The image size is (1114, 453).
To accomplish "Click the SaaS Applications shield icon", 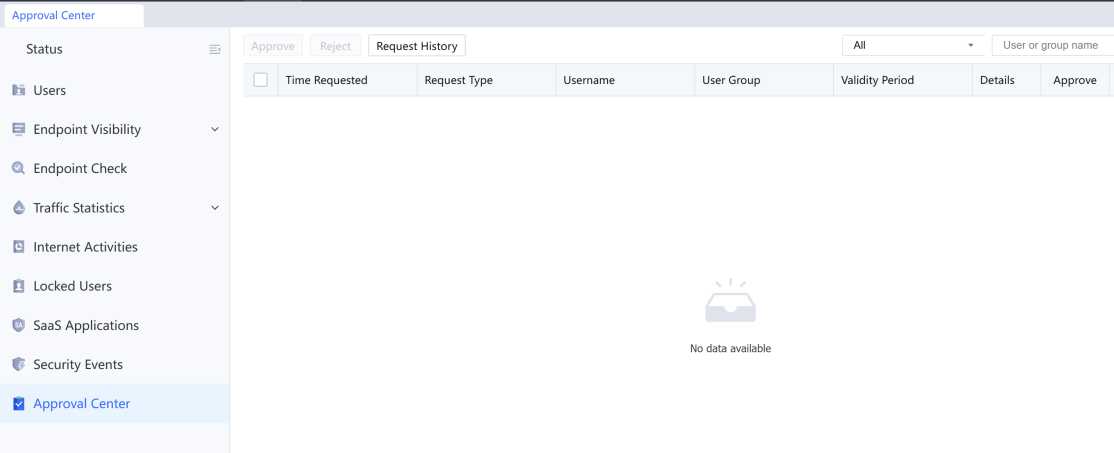I will click(18, 325).
